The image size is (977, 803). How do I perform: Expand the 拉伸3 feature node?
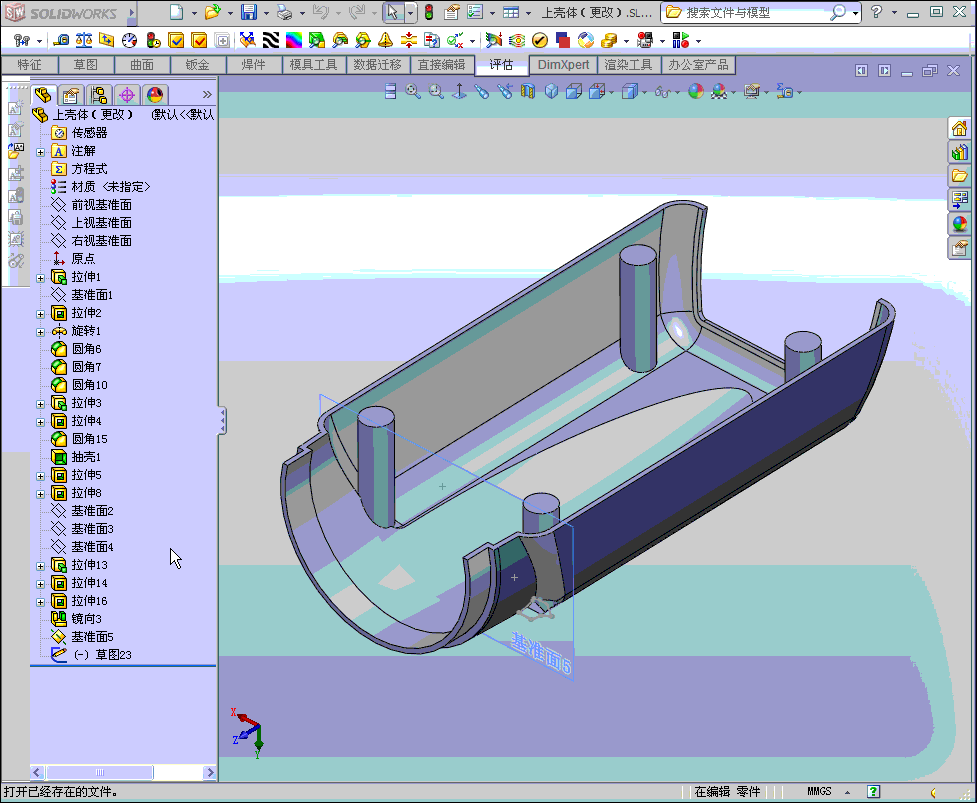41,404
